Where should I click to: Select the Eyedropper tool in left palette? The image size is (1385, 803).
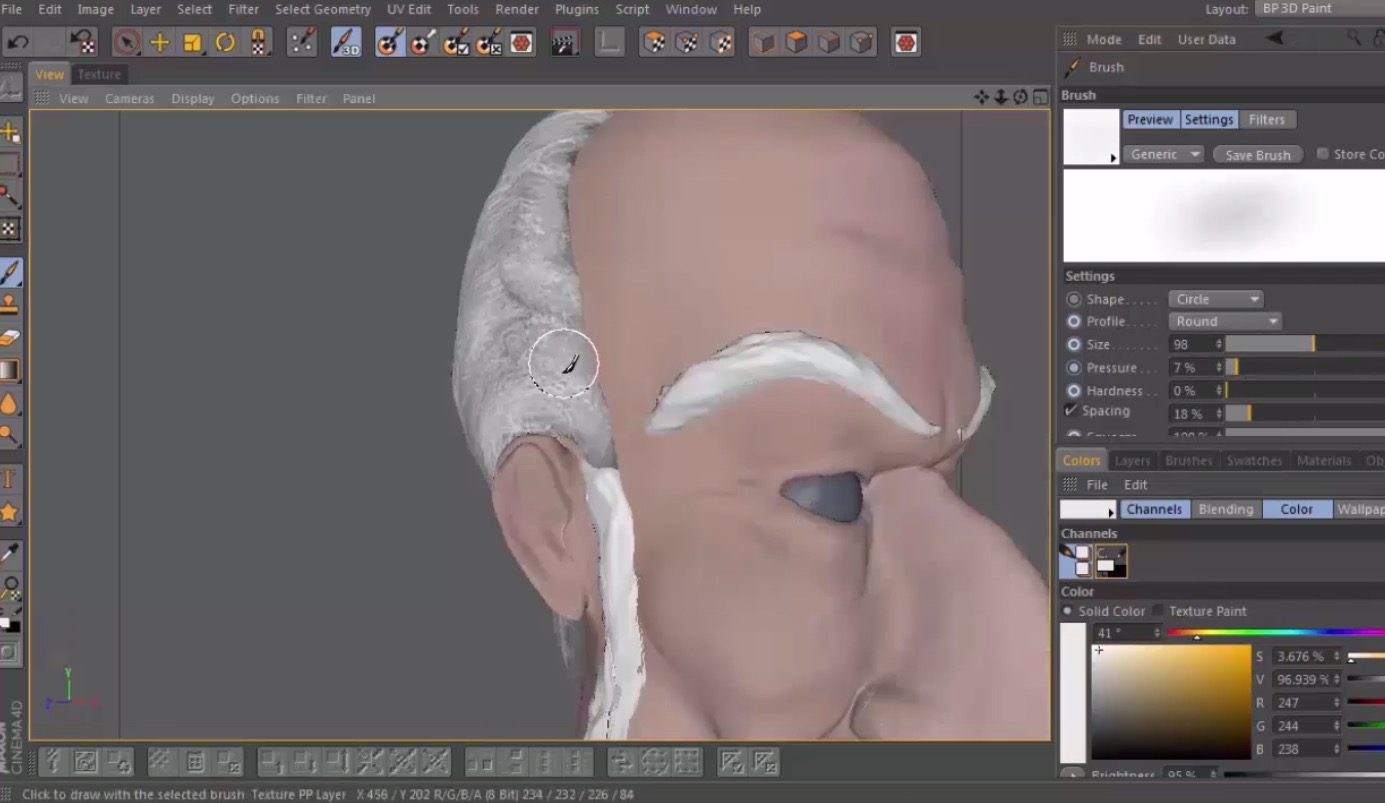(10, 552)
